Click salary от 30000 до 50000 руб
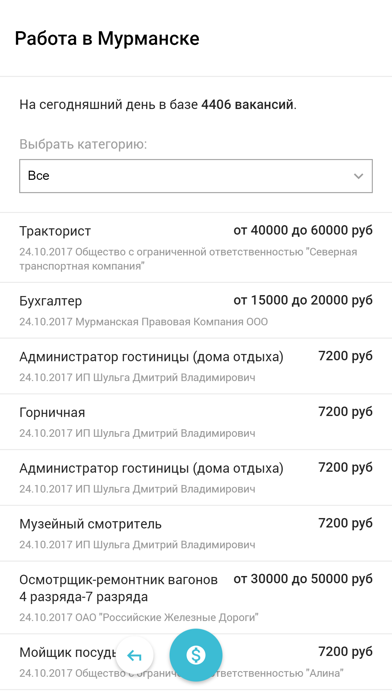 [303, 579]
